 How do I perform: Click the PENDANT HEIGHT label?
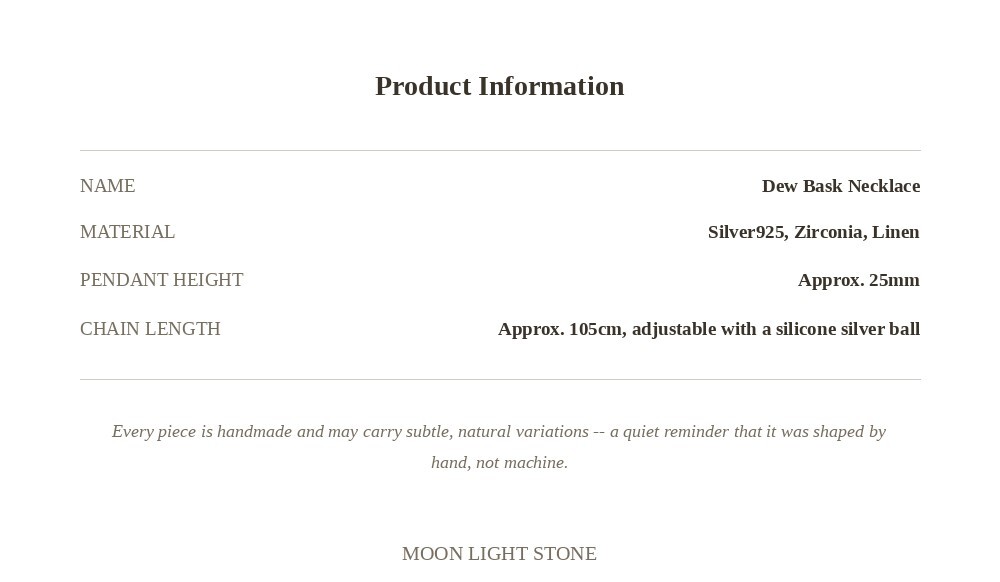click(161, 280)
